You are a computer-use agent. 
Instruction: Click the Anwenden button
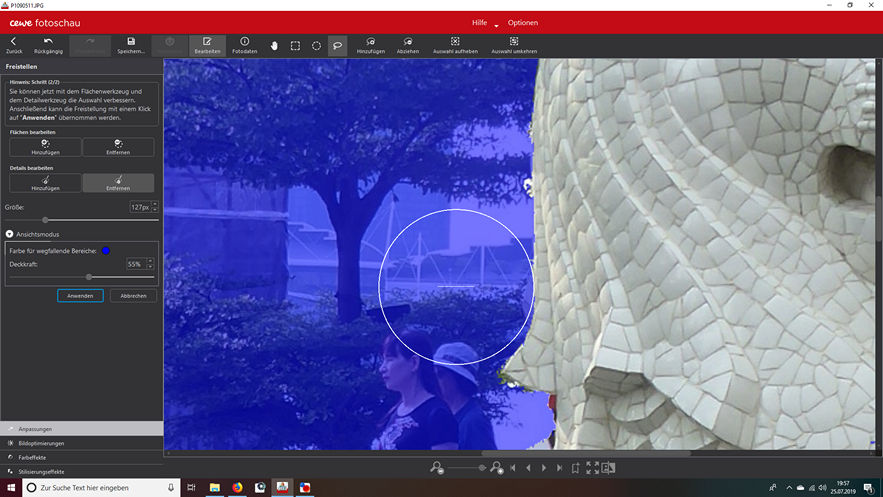click(80, 296)
